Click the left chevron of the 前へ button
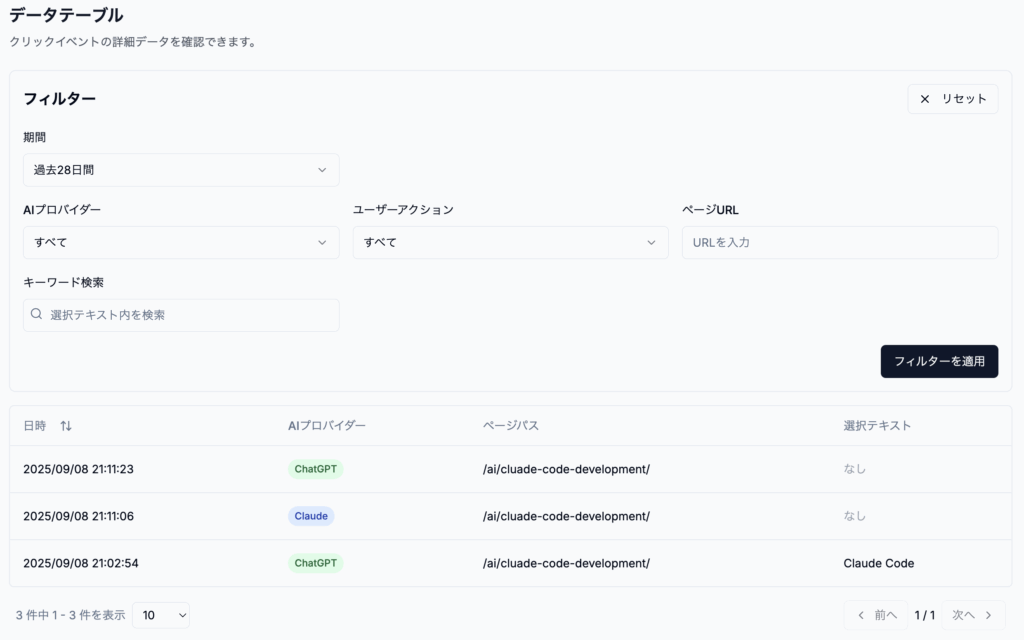Screen dimensions: 1024x640 861,615
